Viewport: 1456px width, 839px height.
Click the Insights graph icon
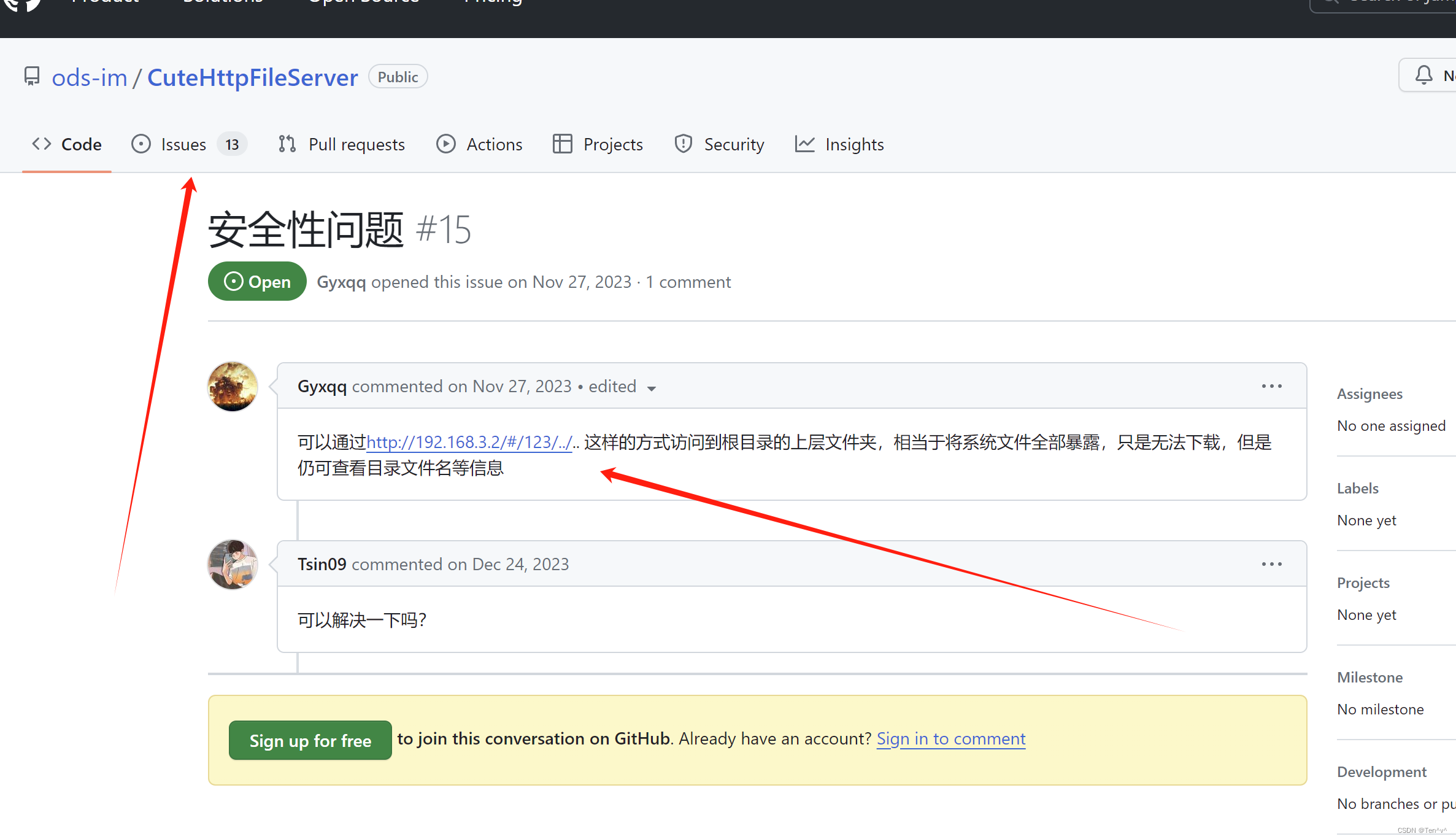tap(805, 144)
